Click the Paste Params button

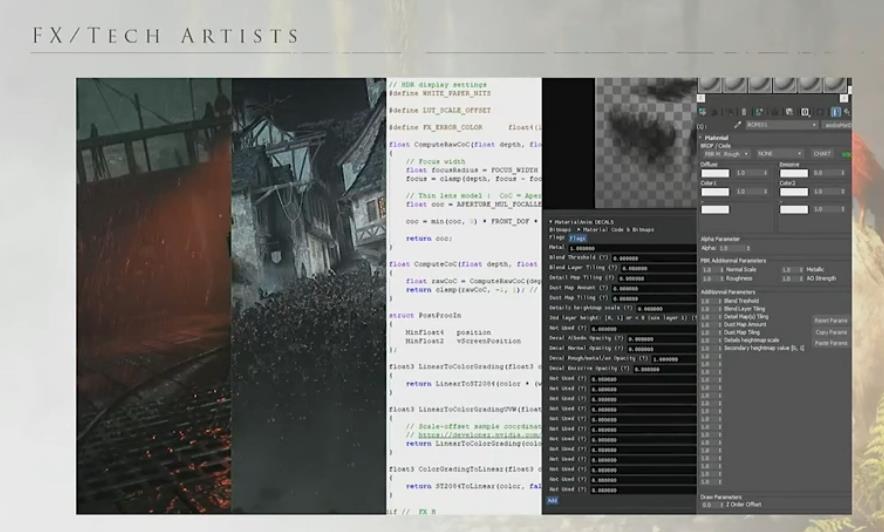[830, 343]
